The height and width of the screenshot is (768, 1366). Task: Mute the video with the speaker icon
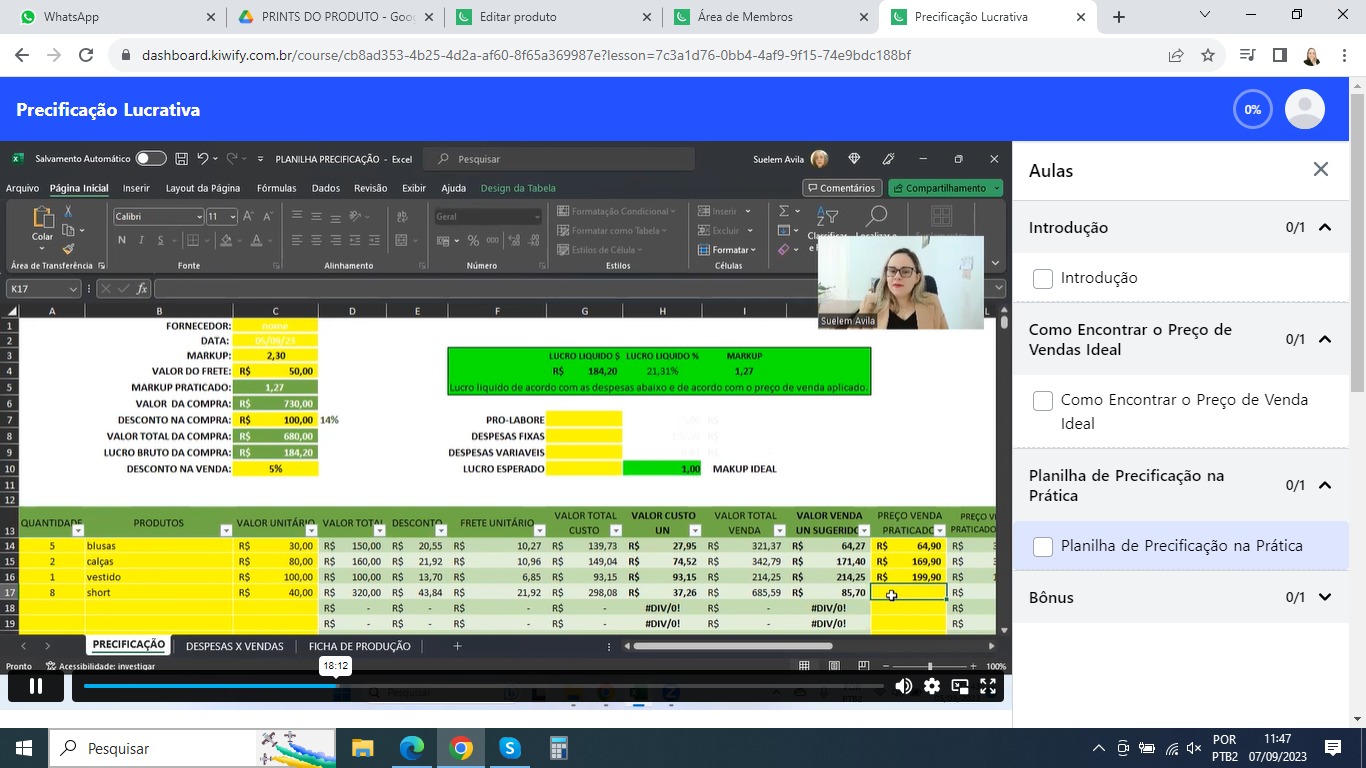click(x=903, y=686)
